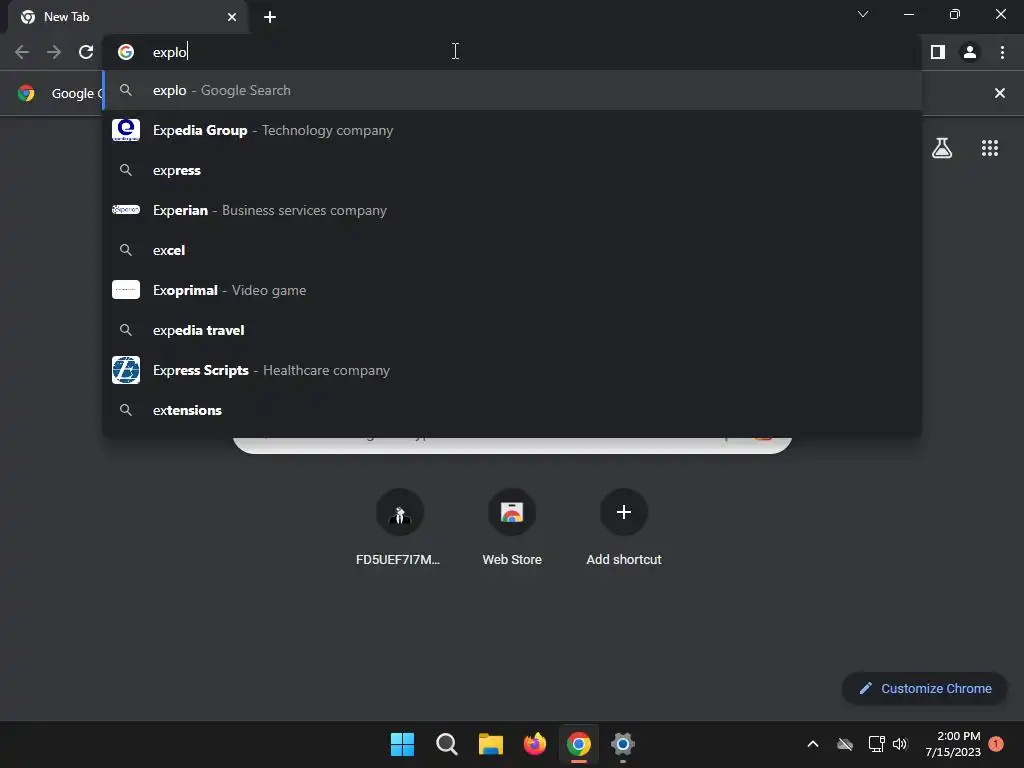Reload the page with refresh icon

point(86,52)
